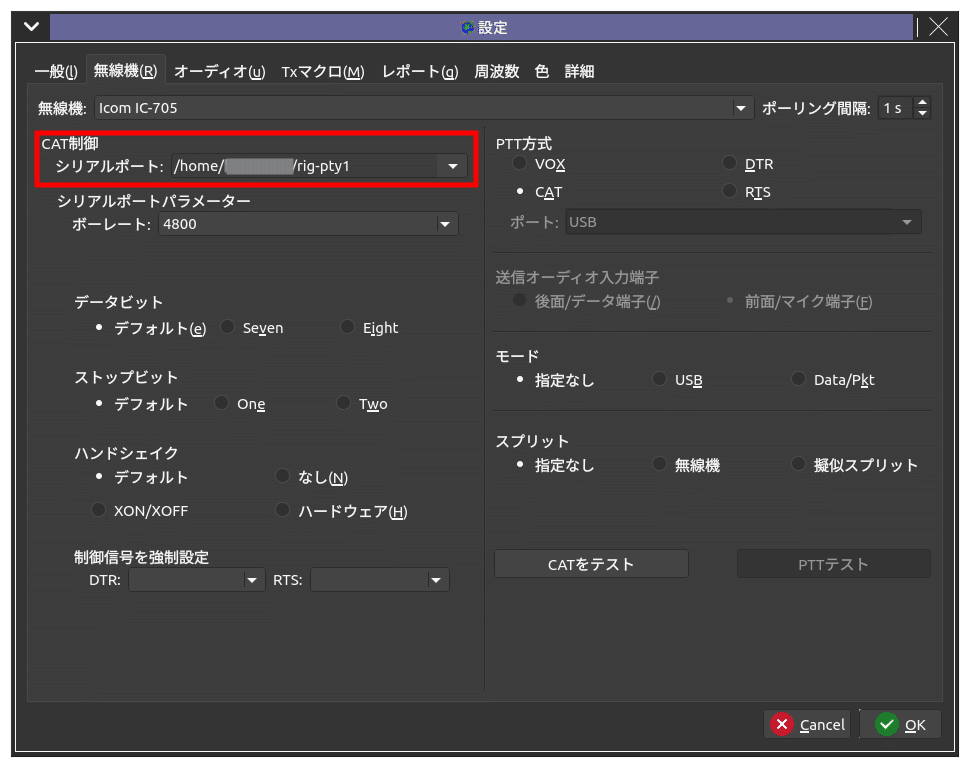Open the 周波数 tab

pos(497,71)
